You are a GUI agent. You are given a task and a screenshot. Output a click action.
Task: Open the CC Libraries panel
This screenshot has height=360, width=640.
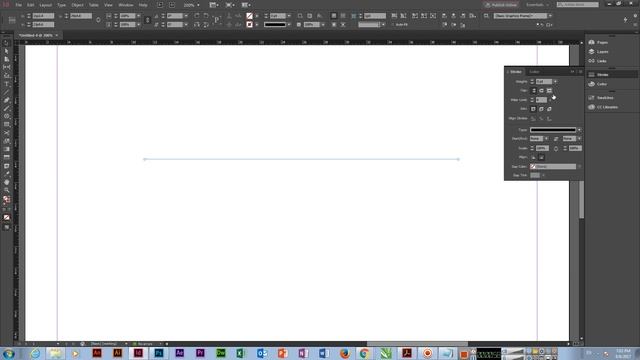[603, 107]
